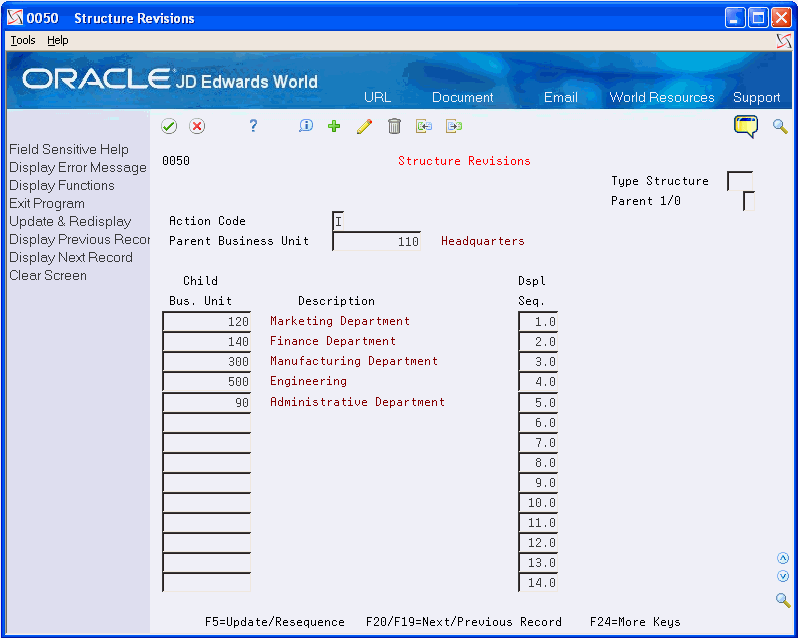Click the empty child unit field beside sequence 6.0

(x=207, y=422)
